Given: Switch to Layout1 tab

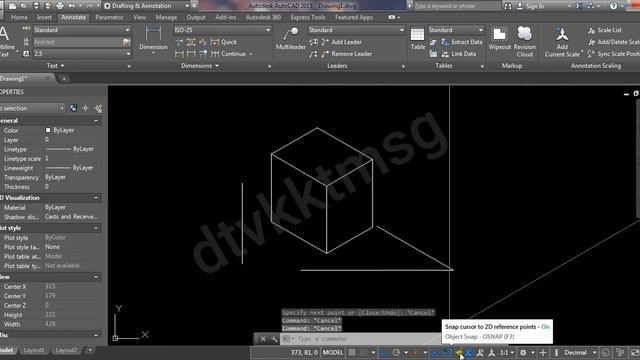Looking at the screenshot, I should pos(33,350).
